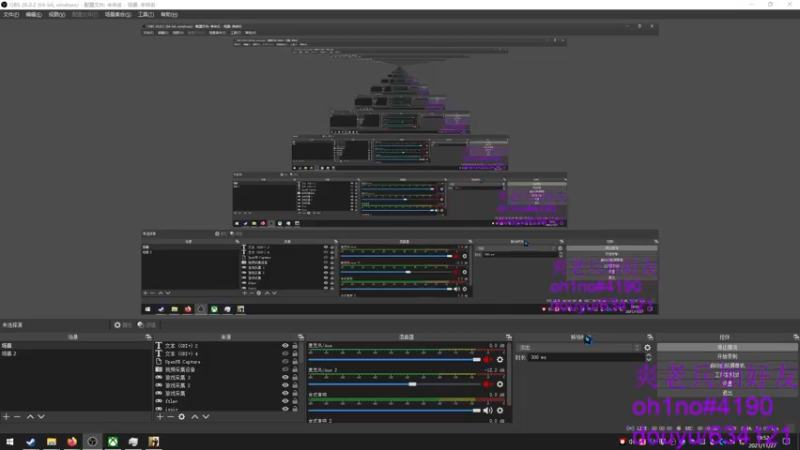800x450 pixels.
Task: Click 开始录制 (Start Recording) button
Action: [727, 357]
